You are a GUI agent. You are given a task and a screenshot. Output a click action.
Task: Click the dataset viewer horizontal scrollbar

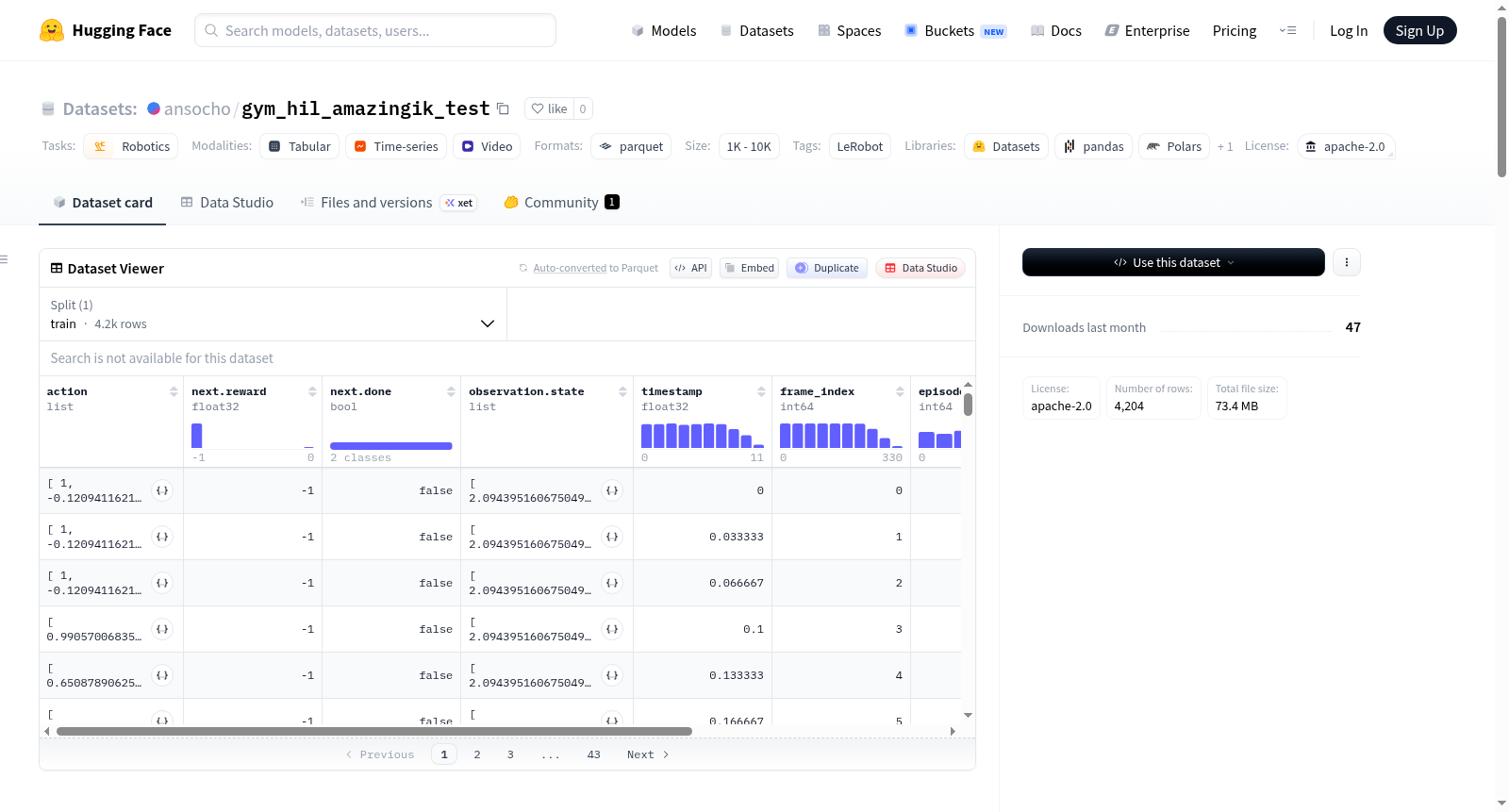click(x=374, y=731)
